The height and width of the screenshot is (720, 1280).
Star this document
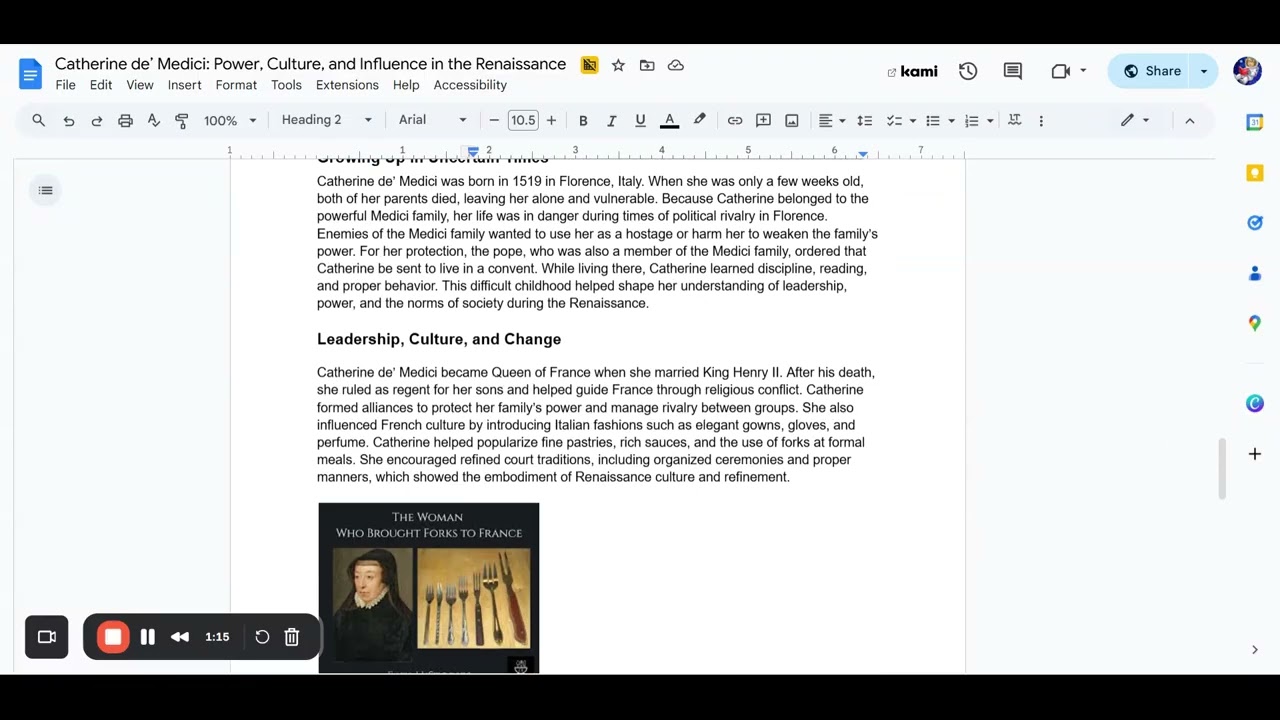click(x=618, y=65)
